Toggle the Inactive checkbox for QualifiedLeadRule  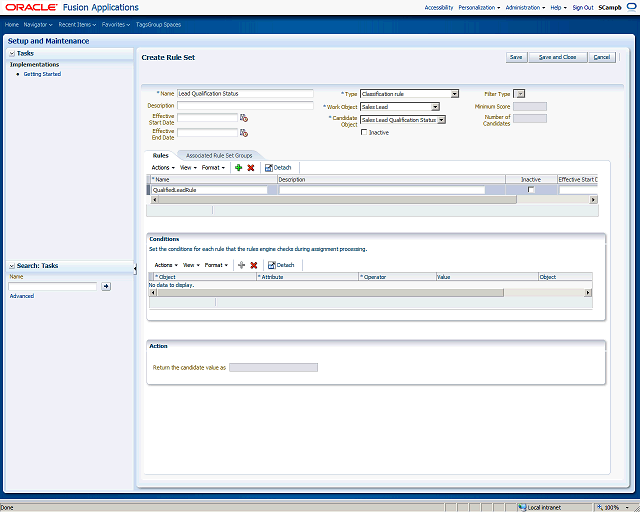[531, 189]
